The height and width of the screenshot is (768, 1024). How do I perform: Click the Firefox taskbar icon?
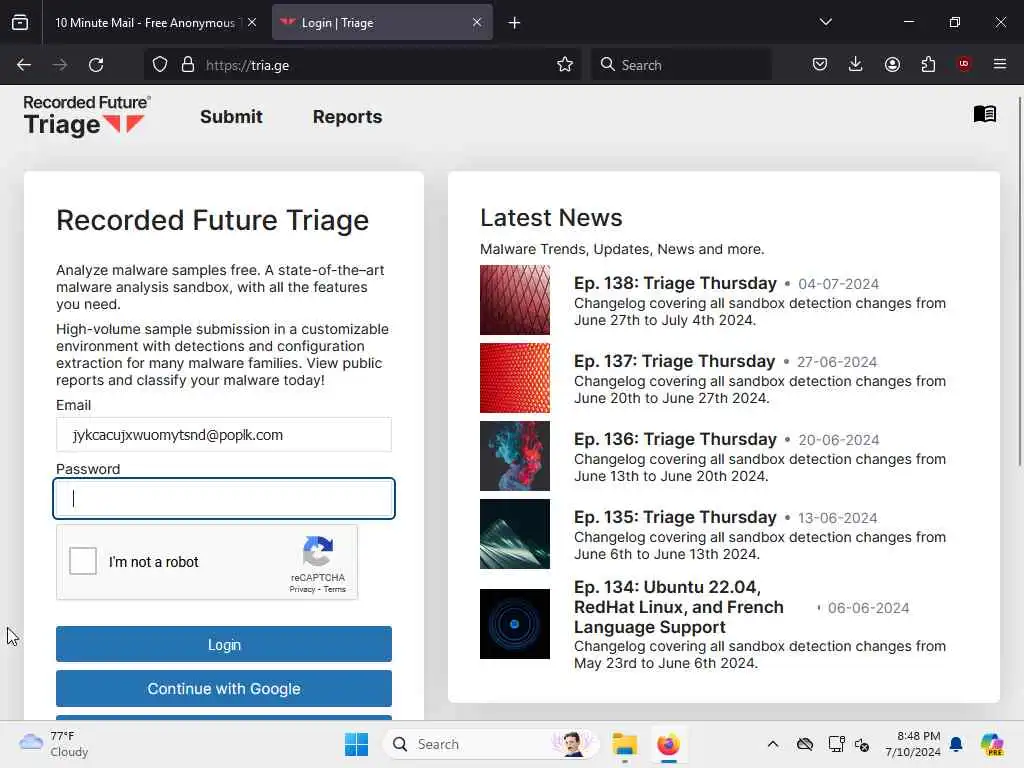[x=668, y=744]
